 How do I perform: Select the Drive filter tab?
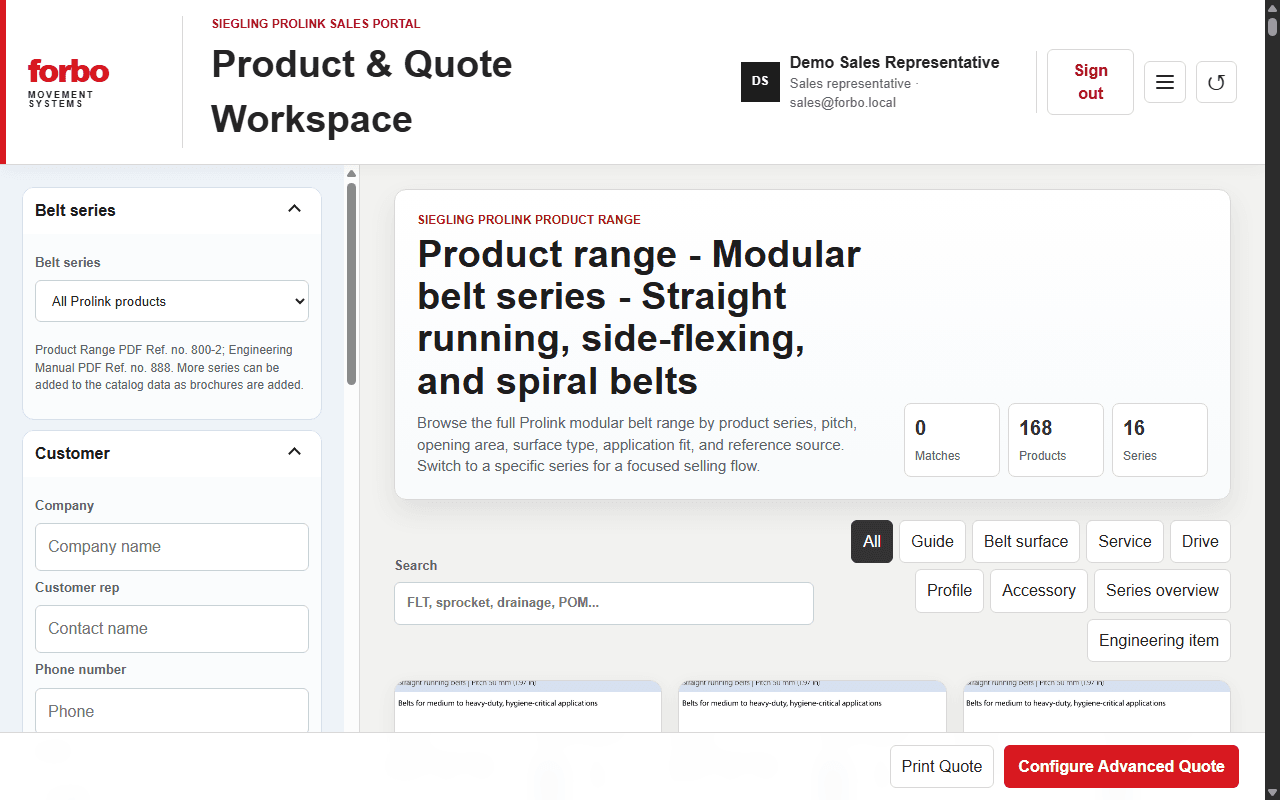pos(1200,541)
